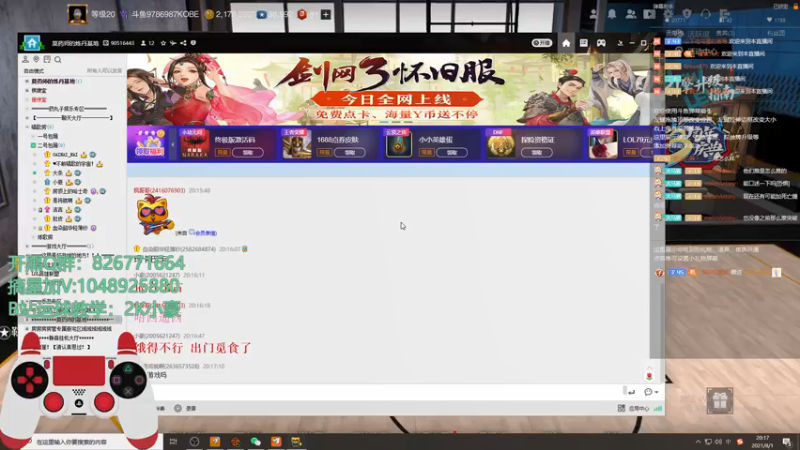Open the 剑网3怀旧服 banner ad
800x450 pixels.
tap(389, 89)
